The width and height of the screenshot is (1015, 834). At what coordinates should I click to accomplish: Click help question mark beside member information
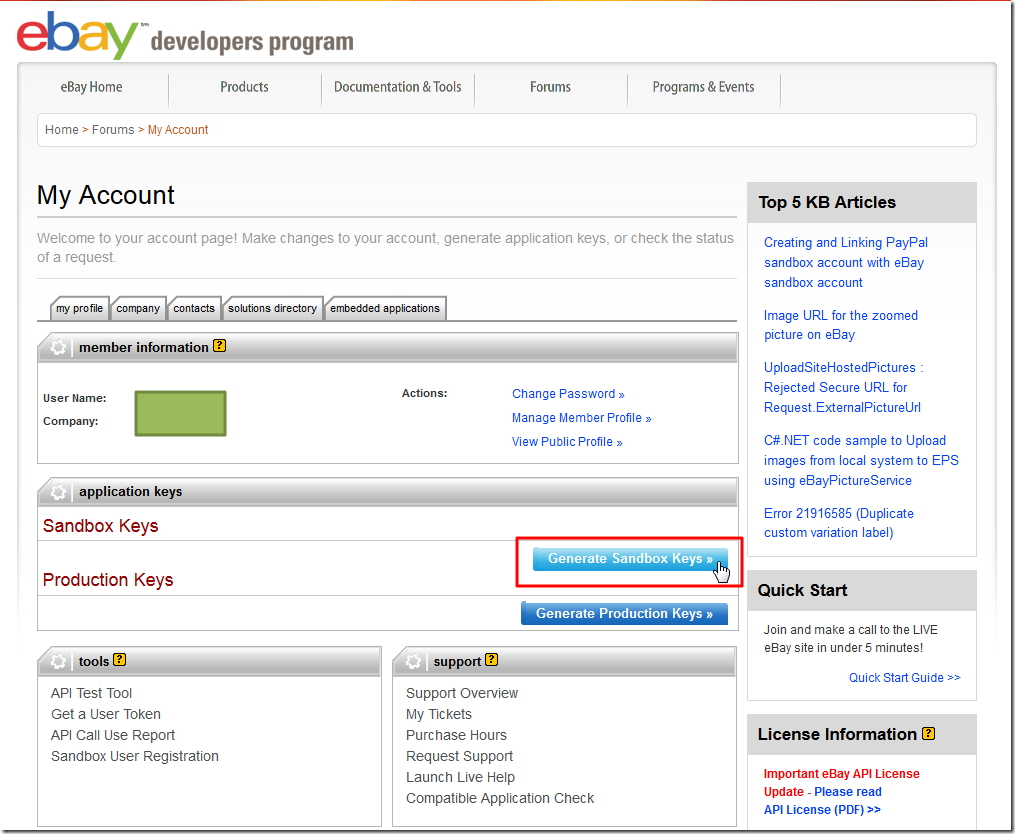coord(219,346)
